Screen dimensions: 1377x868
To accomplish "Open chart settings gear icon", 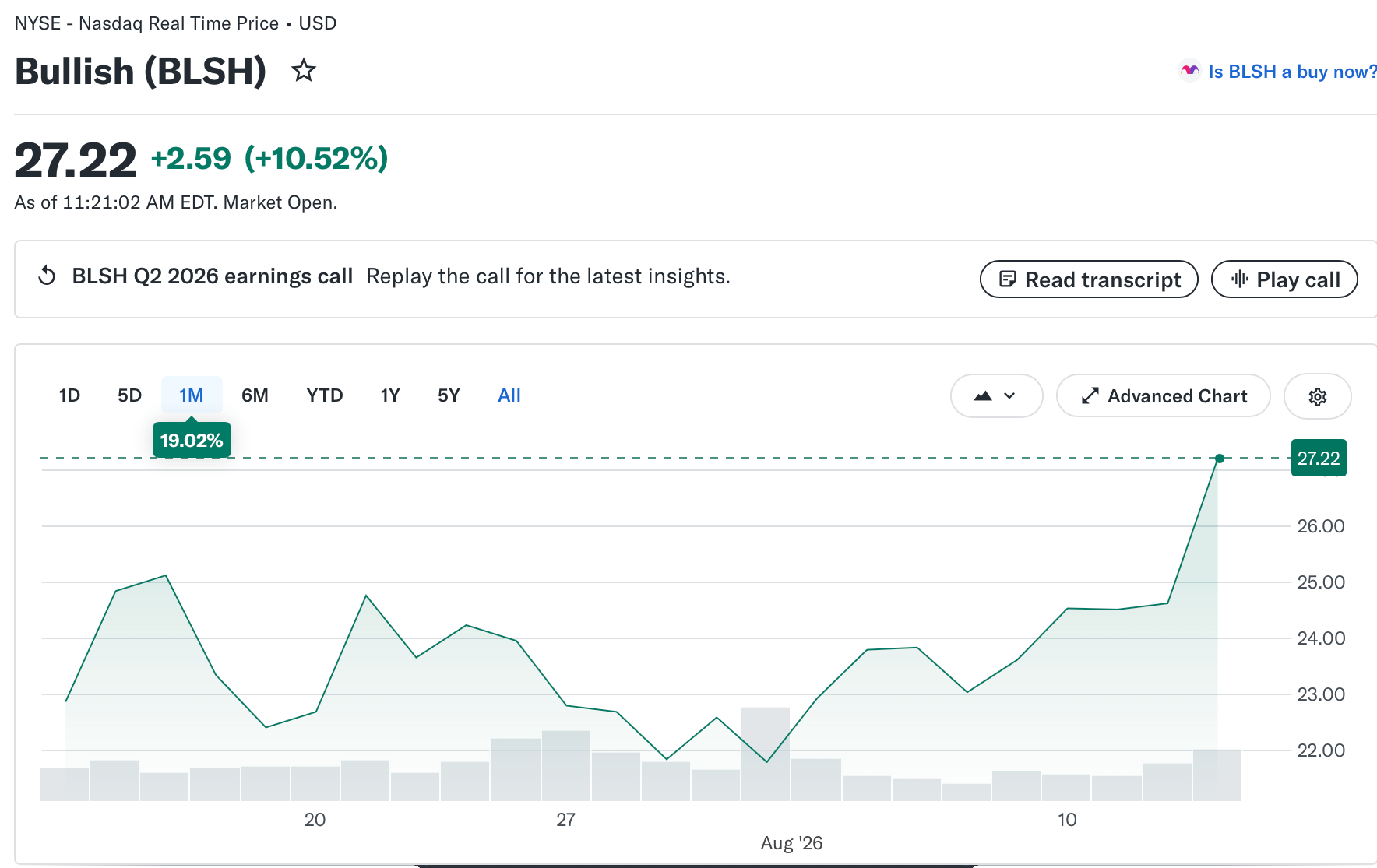I will [1317, 396].
